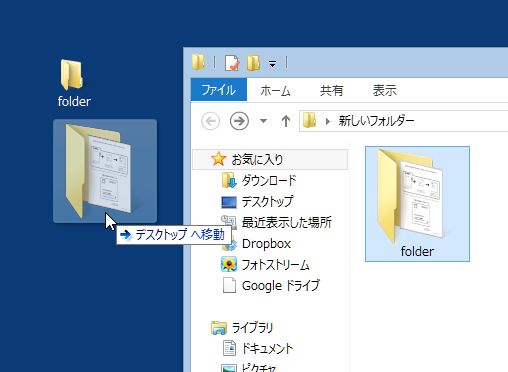This screenshot has width=508, height=372.
Task: Click the Google ドライブ blank file icon
Action: click(229, 285)
